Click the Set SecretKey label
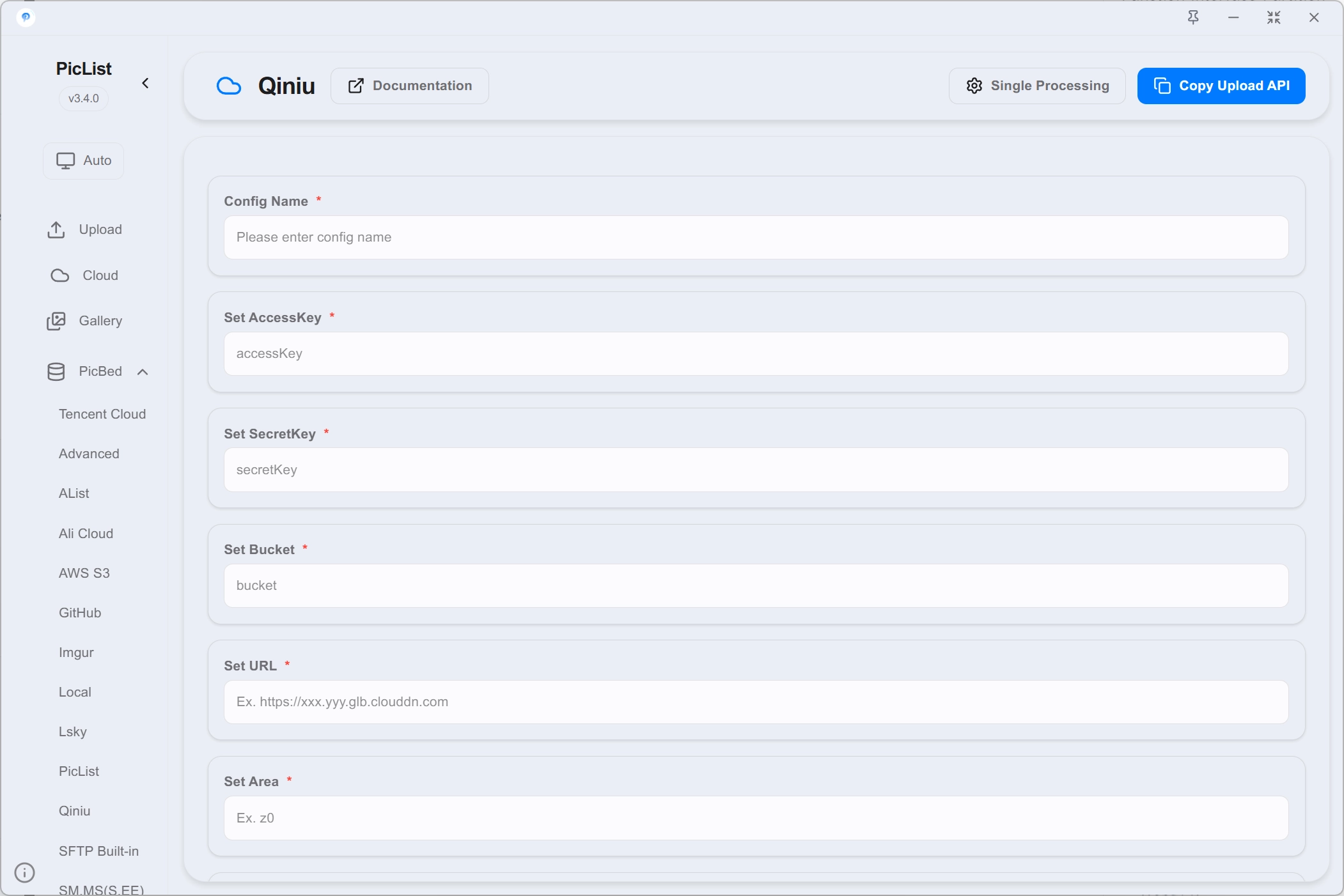This screenshot has width=1344, height=896. [270, 434]
